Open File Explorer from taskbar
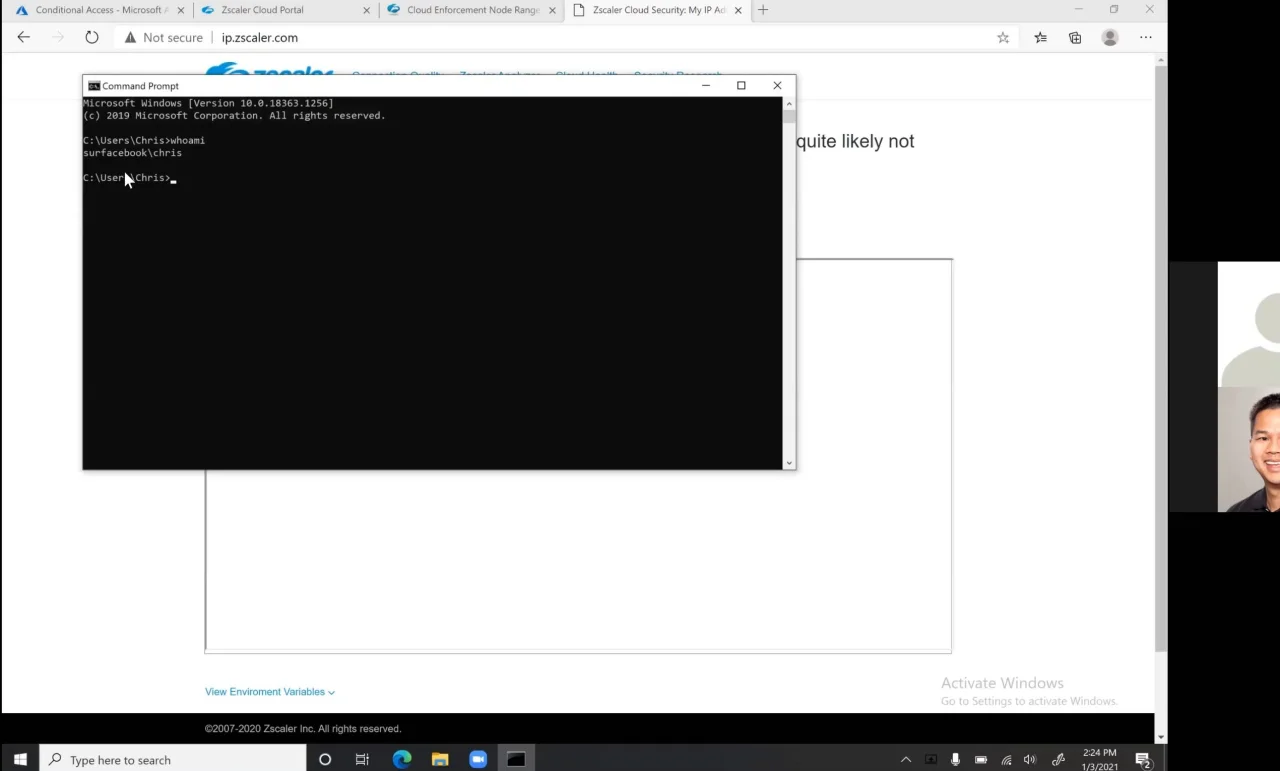The image size is (1280, 771). click(x=440, y=759)
